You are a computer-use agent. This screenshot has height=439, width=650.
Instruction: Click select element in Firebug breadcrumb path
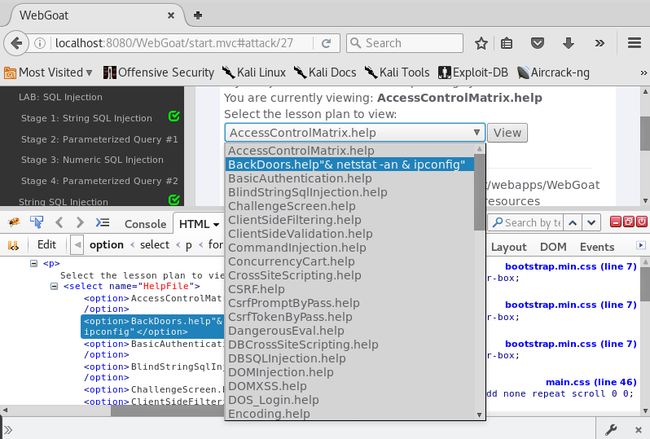pyautogui.click(x=154, y=245)
